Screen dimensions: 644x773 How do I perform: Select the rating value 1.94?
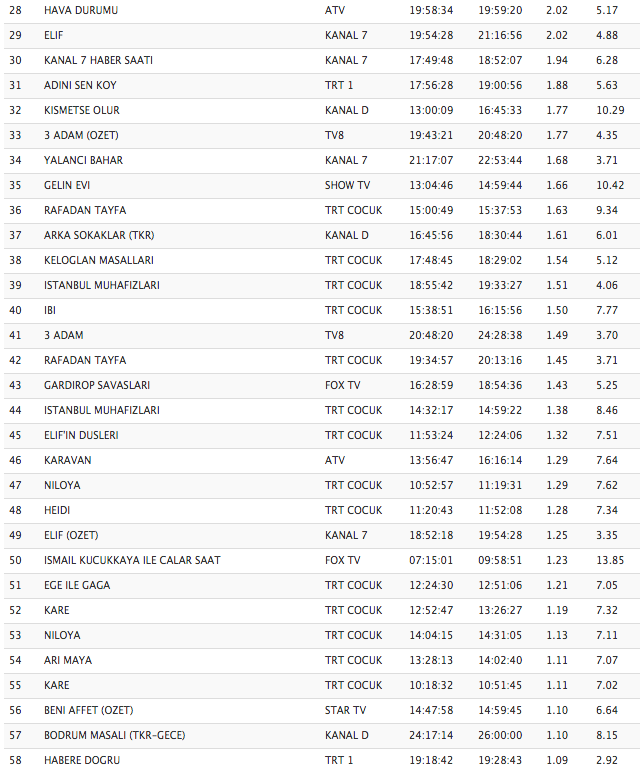coord(557,60)
